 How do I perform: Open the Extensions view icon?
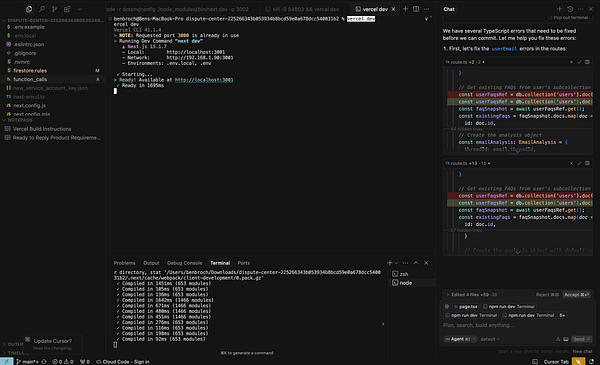click(x=67, y=9)
